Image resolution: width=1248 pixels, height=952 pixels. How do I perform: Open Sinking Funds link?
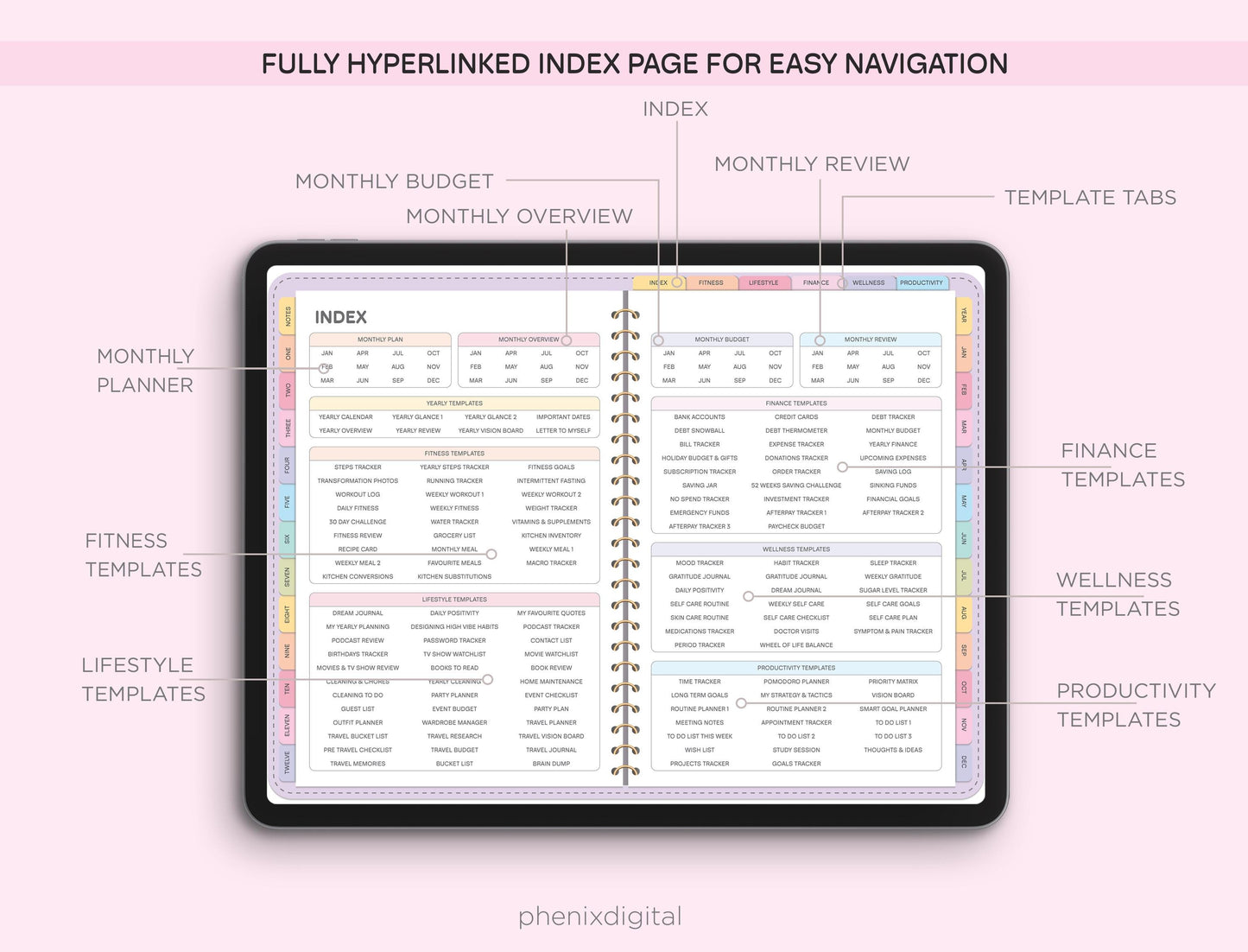click(893, 486)
